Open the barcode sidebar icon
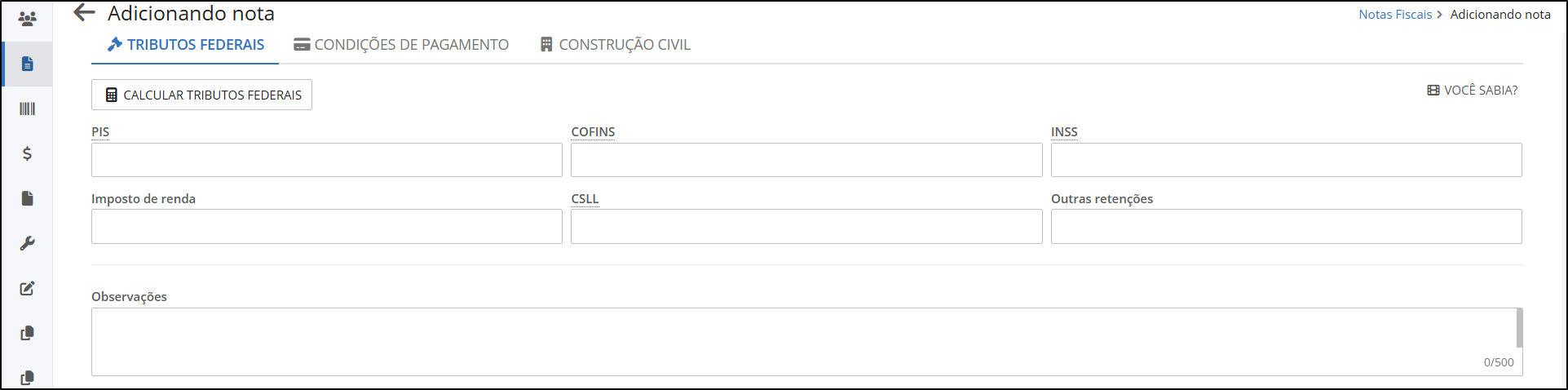This screenshot has height=390, width=1568. 27,109
